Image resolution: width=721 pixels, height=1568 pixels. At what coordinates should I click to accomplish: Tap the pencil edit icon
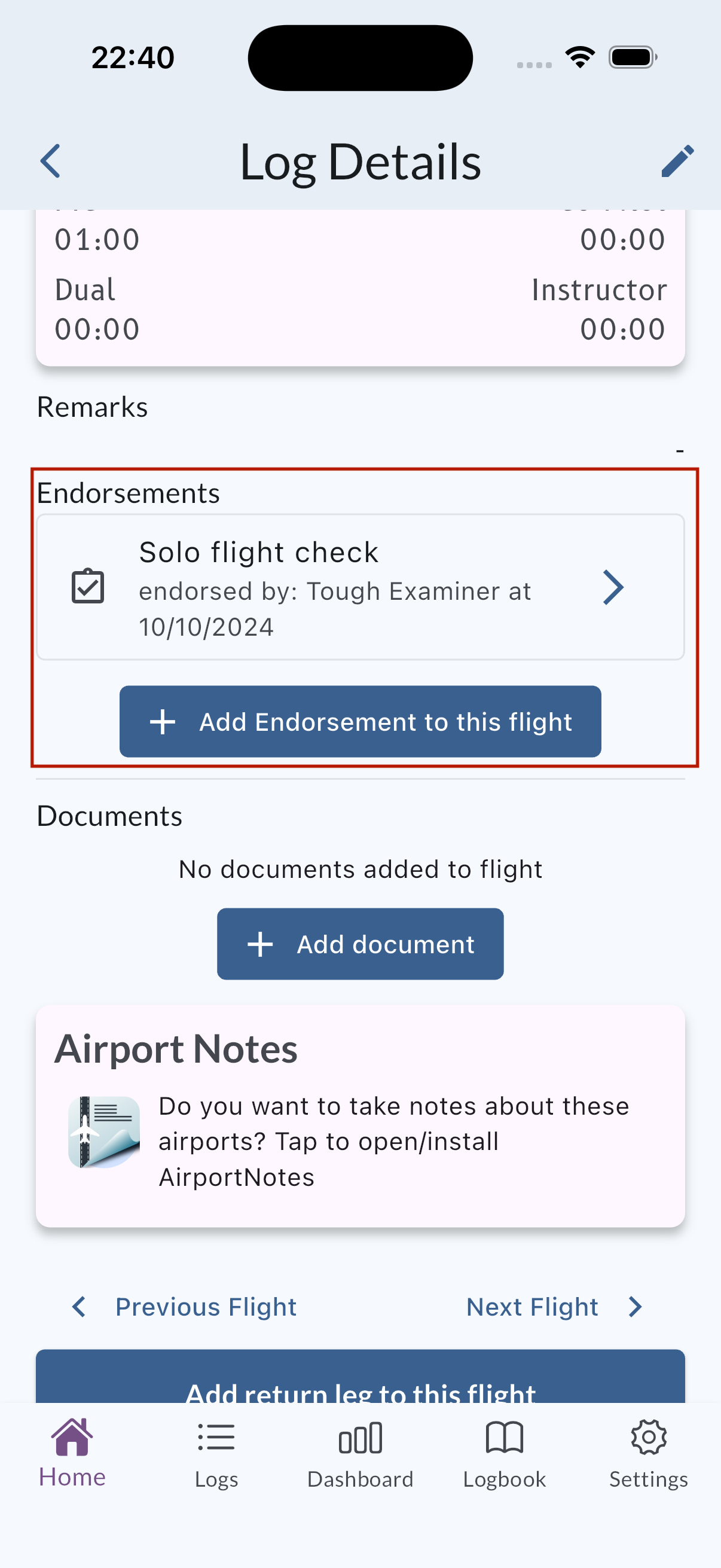click(x=677, y=161)
